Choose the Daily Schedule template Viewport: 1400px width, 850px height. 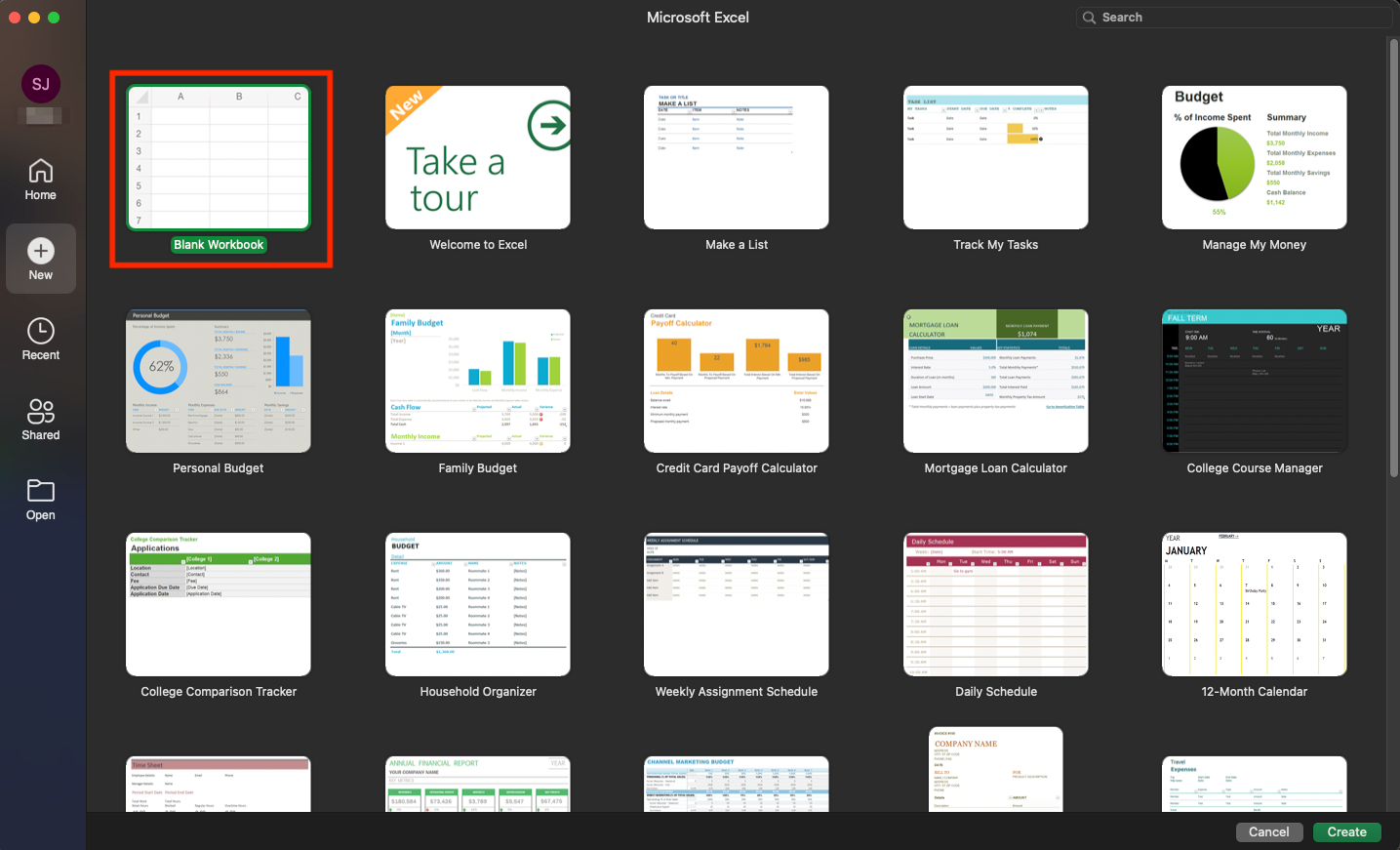coord(996,604)
